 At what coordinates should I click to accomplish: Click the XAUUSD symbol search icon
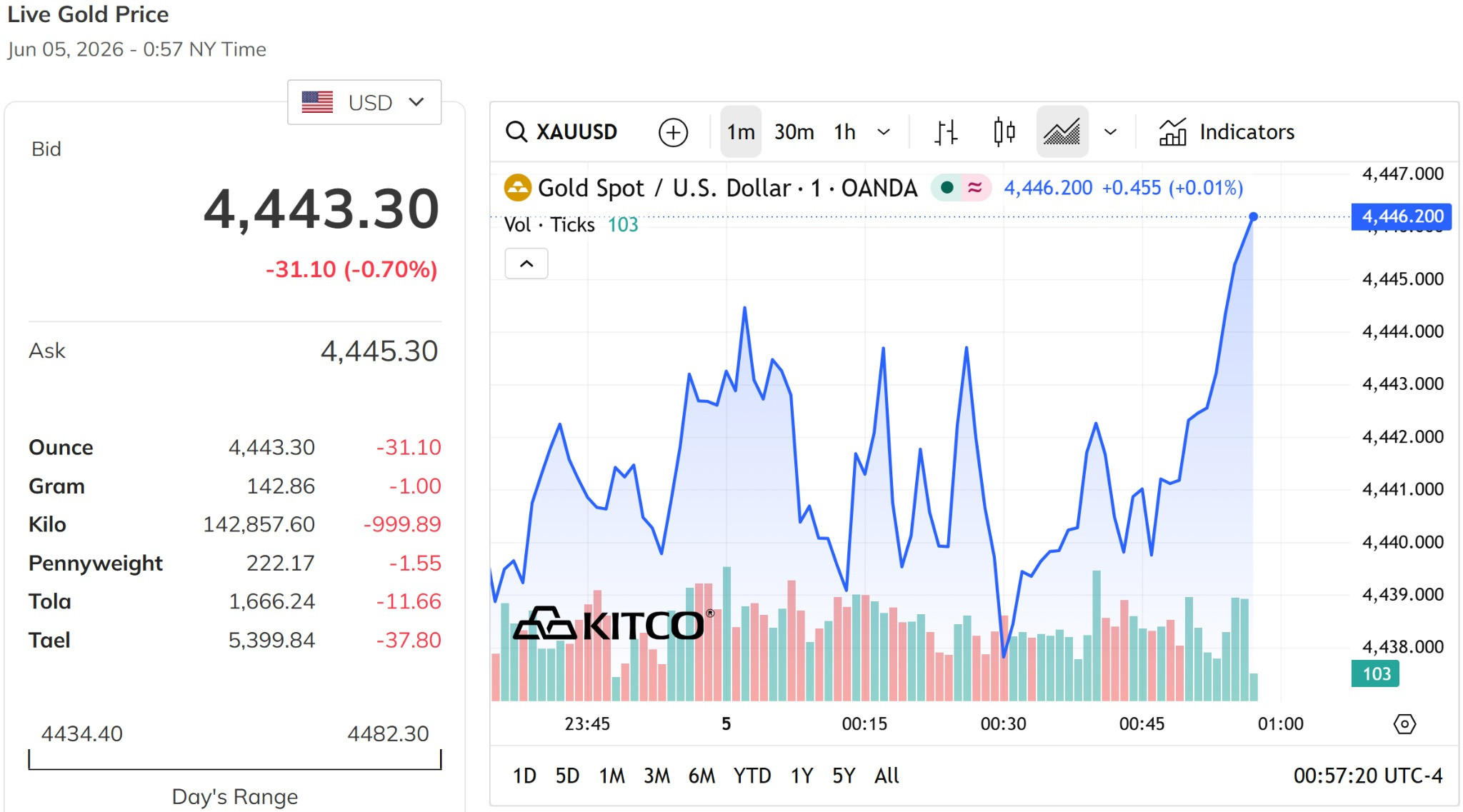[x=516, y=132]
